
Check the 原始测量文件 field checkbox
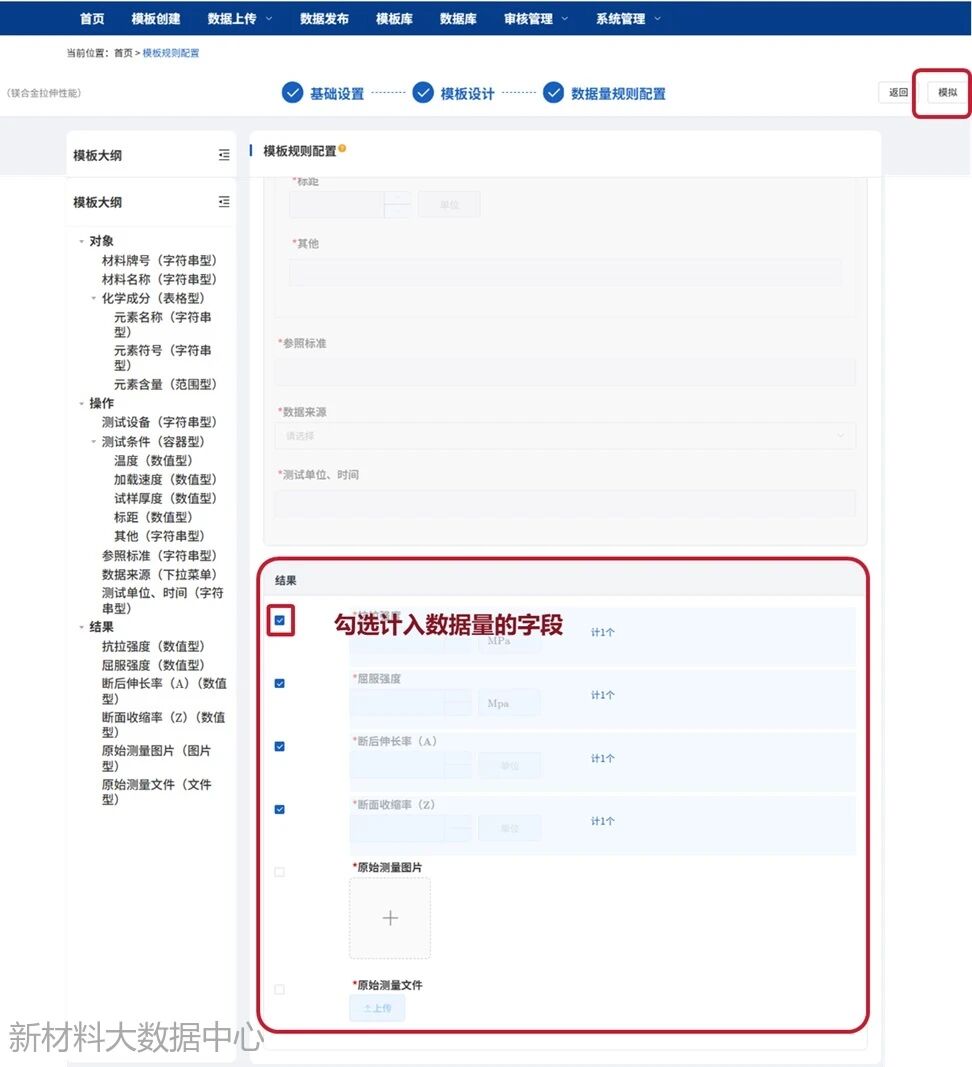(x=280, y=989)
